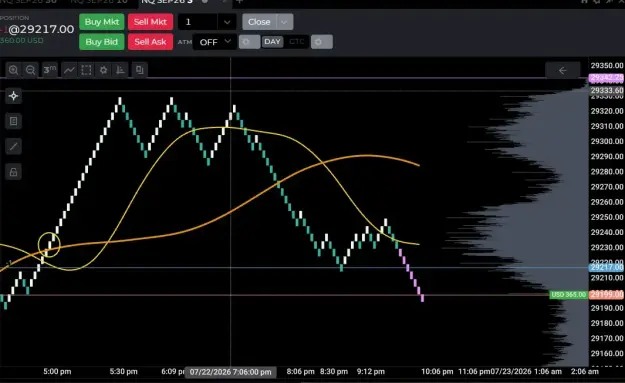
Task: Click the zoom in magnifier icon
Action: 13,70
